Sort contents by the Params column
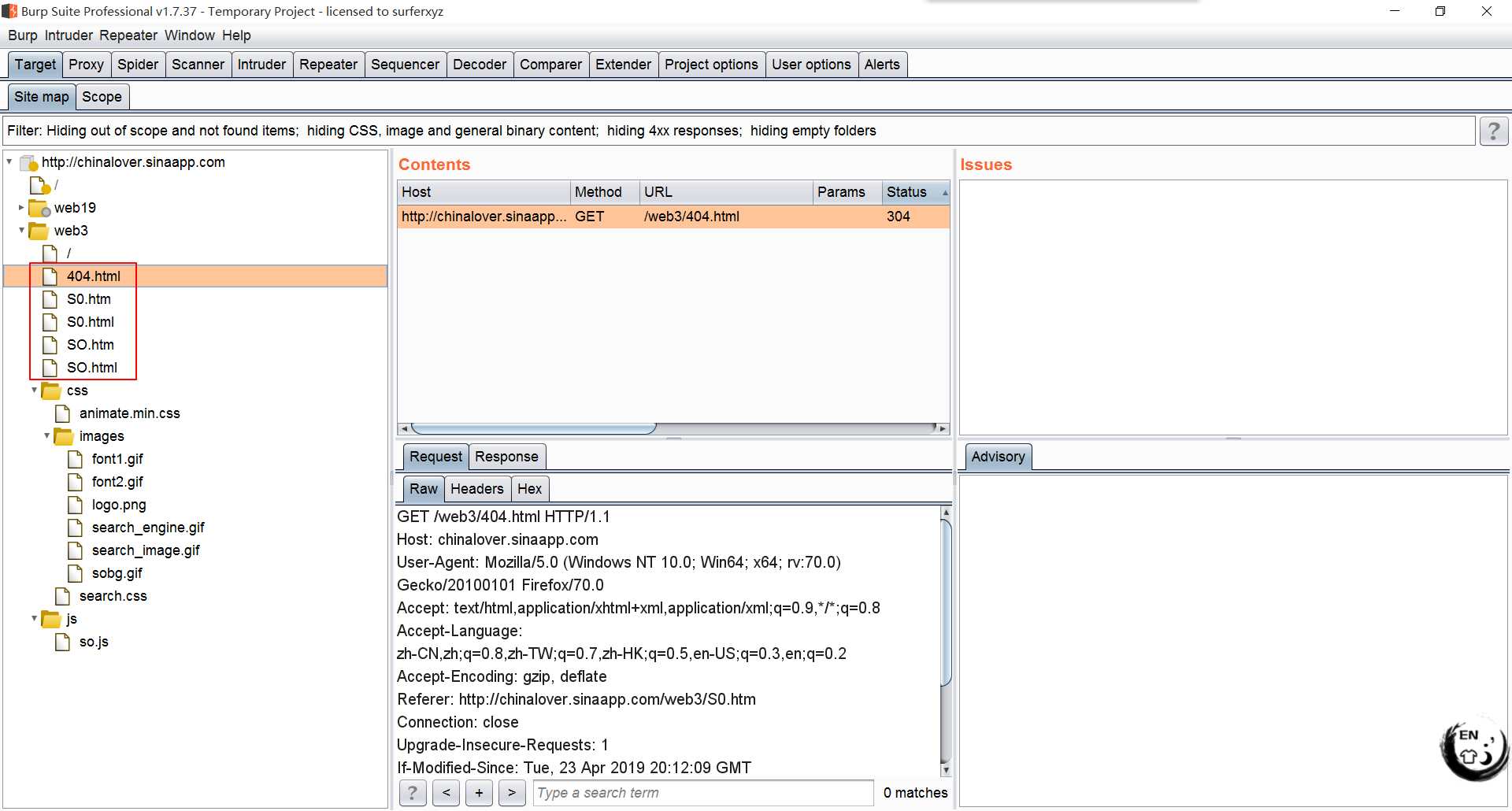The image size is (1512, 811). pyautogui.click(x=847, y=192)
